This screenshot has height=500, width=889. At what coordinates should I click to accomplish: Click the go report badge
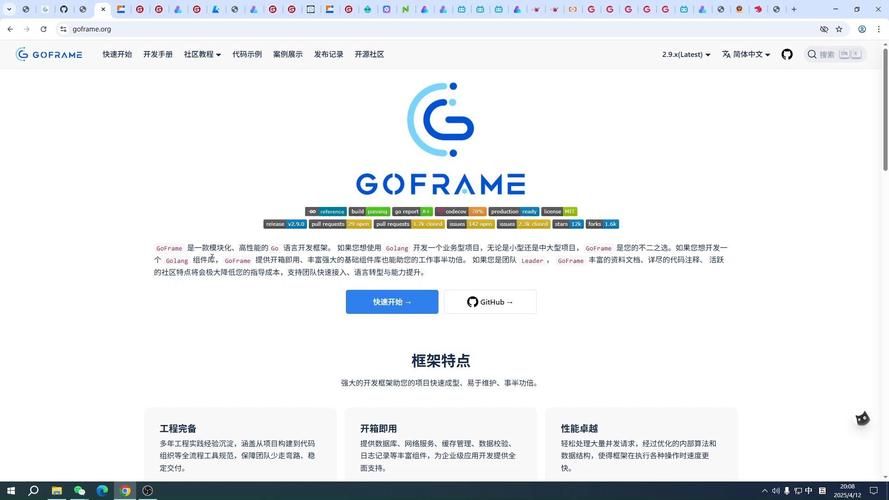point(413,211)
